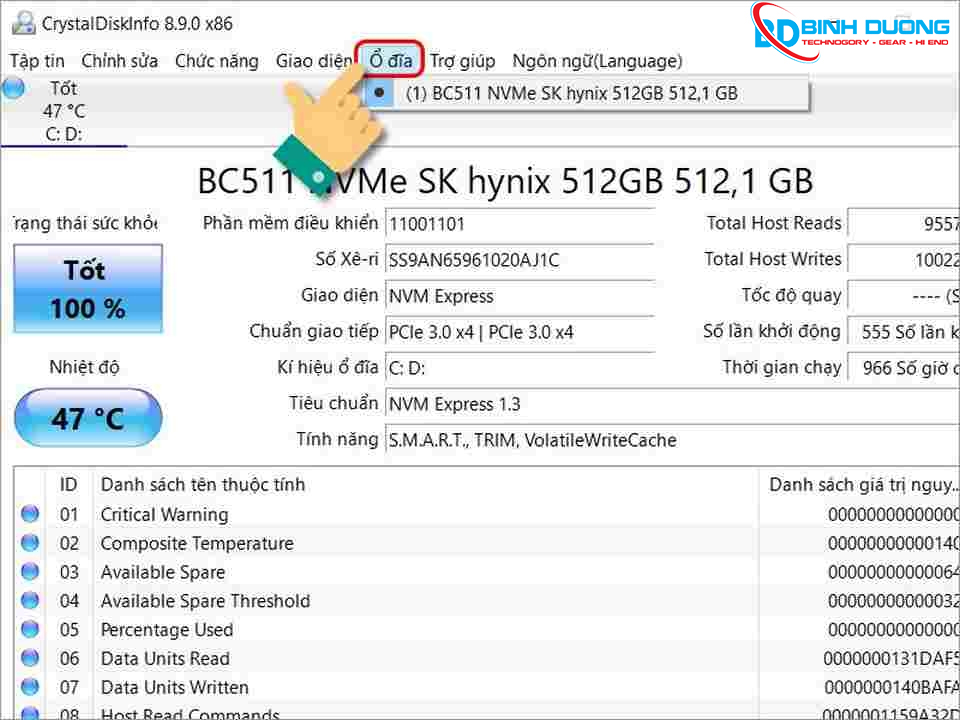Image resolution: width=960 pixels, height=720 pixels.
Task: Select the Available Spare Threshold attribute row
Action: (487, 601)
